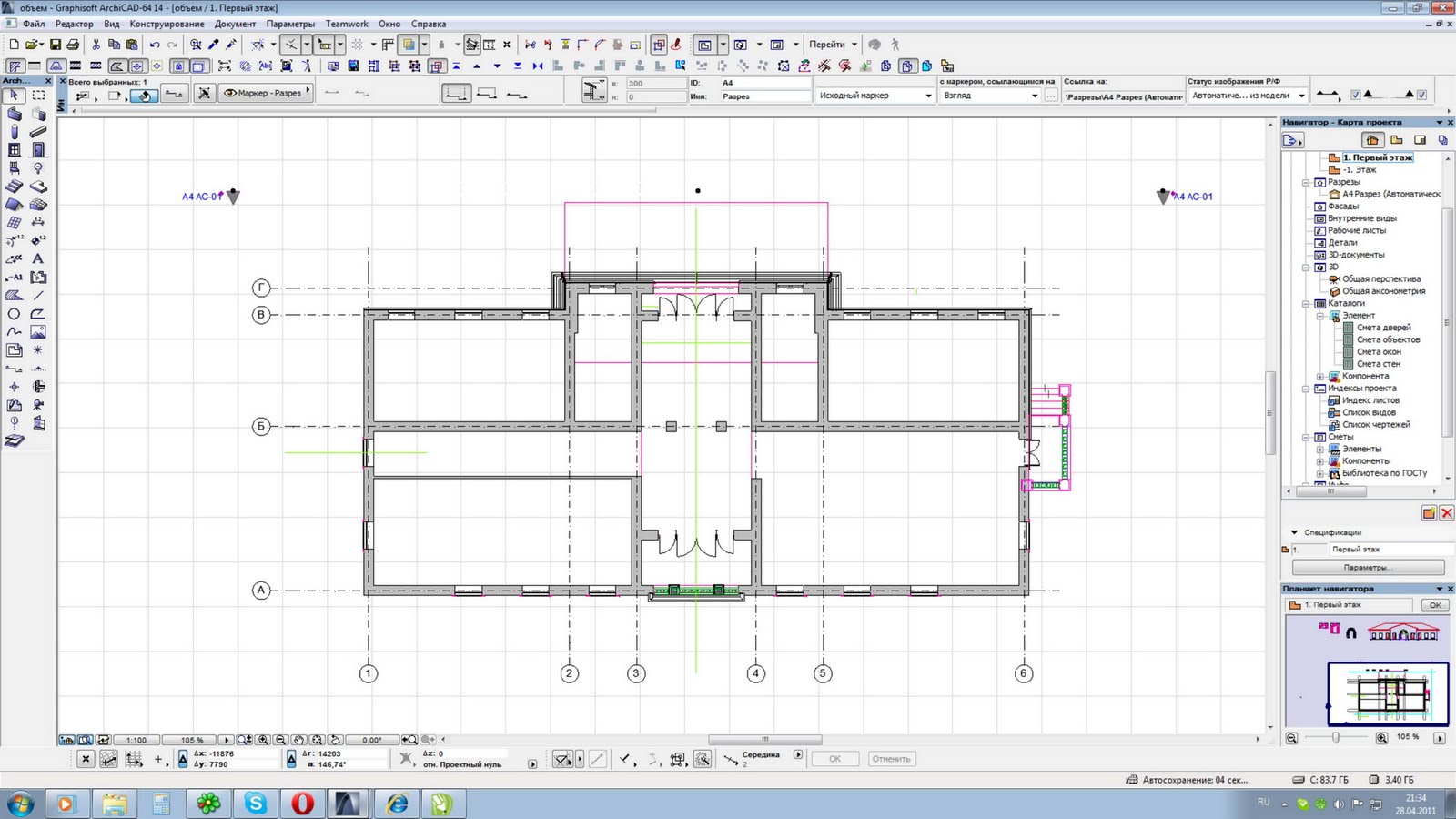Click the 'Параметры...' button in Navigator
This screenshot has width=1456, height=819.
tap(1368, 567)
